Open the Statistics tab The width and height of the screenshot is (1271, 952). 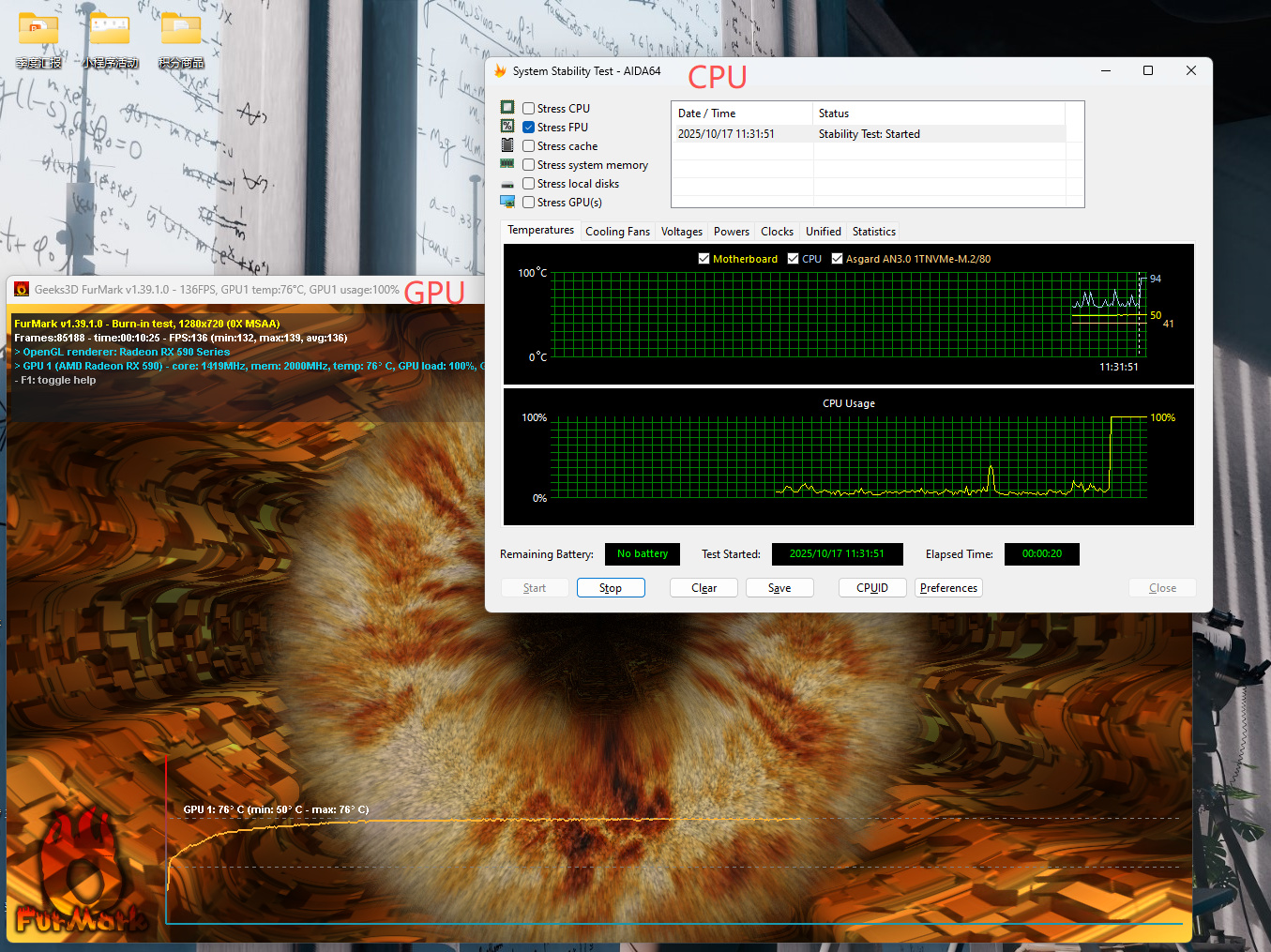pos(874,232)
